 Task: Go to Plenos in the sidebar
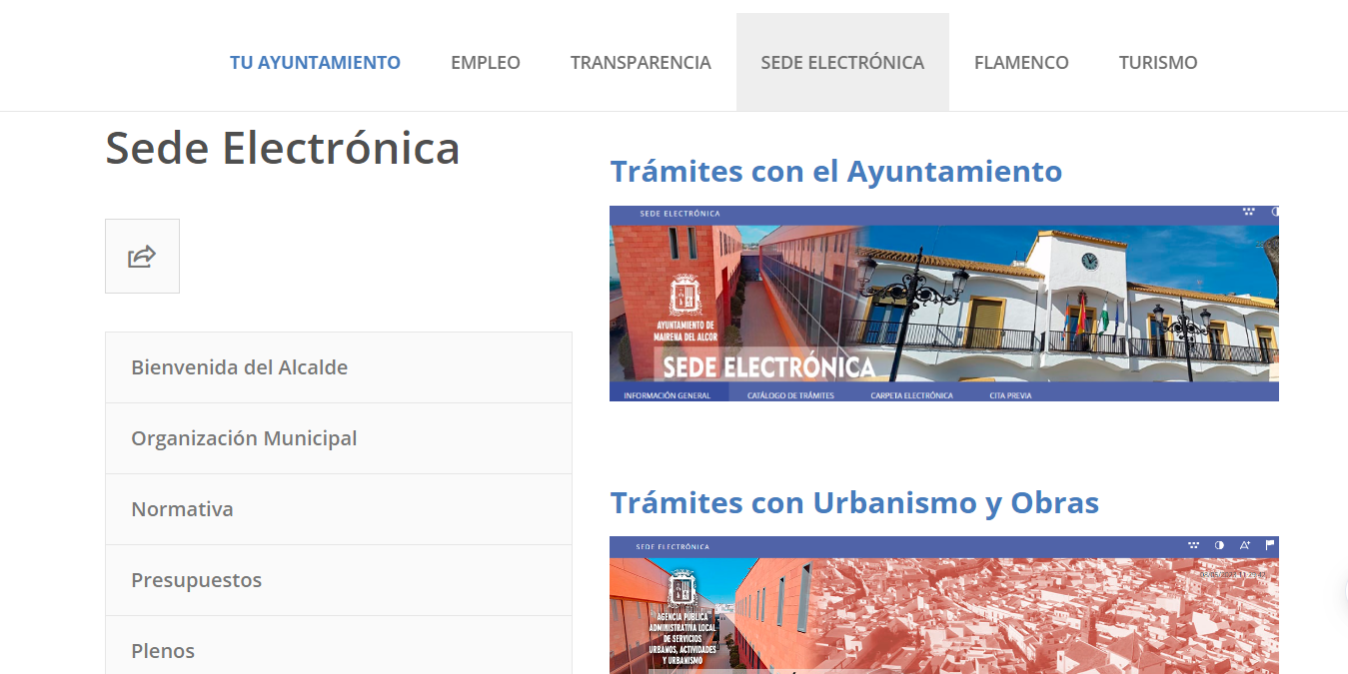click(x=163, y=651)
